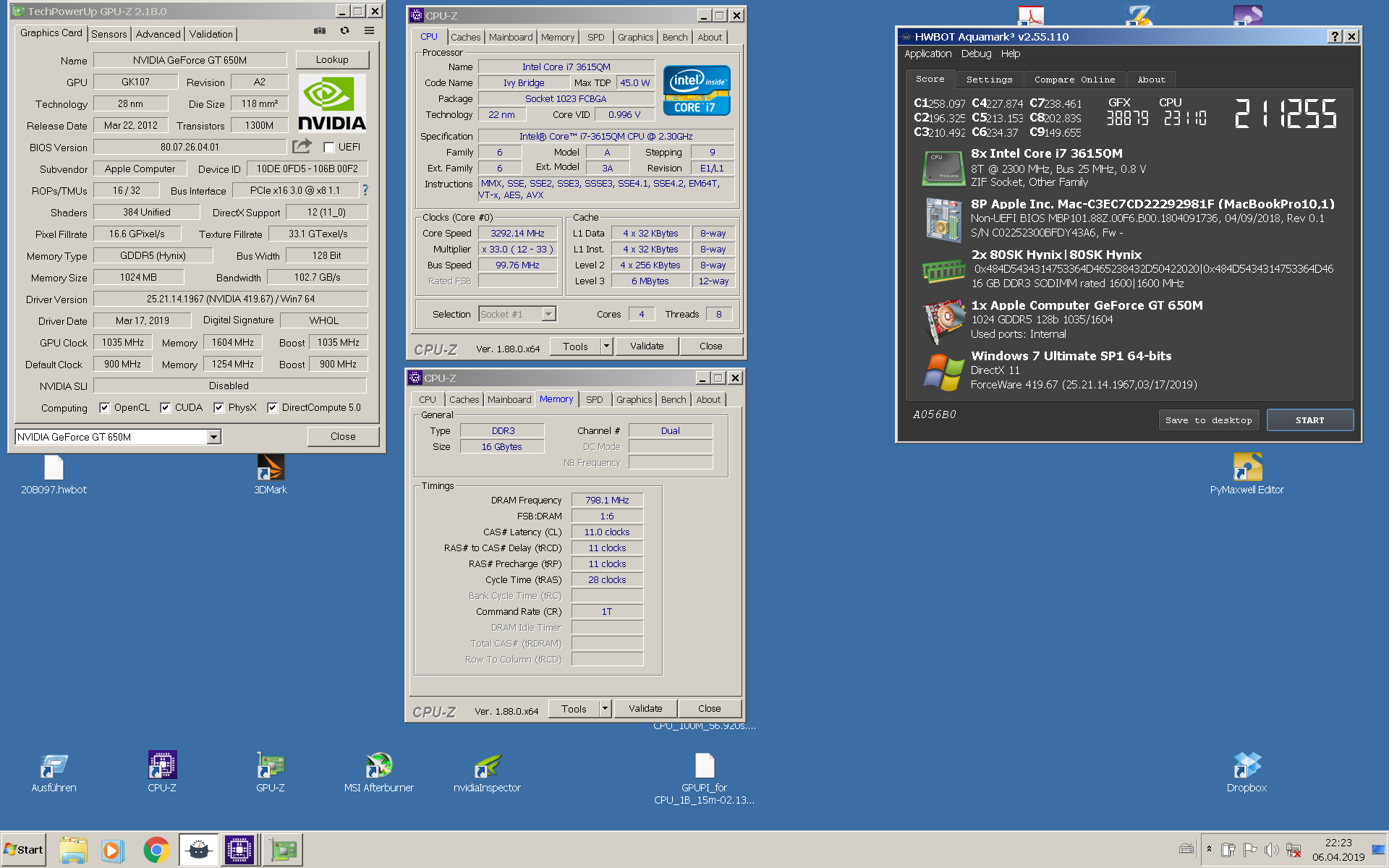This screenshot has width=1389, height=868.
Task: Expand the Tools dropdown in lower CPU-Z
Action: coord(605,709)
